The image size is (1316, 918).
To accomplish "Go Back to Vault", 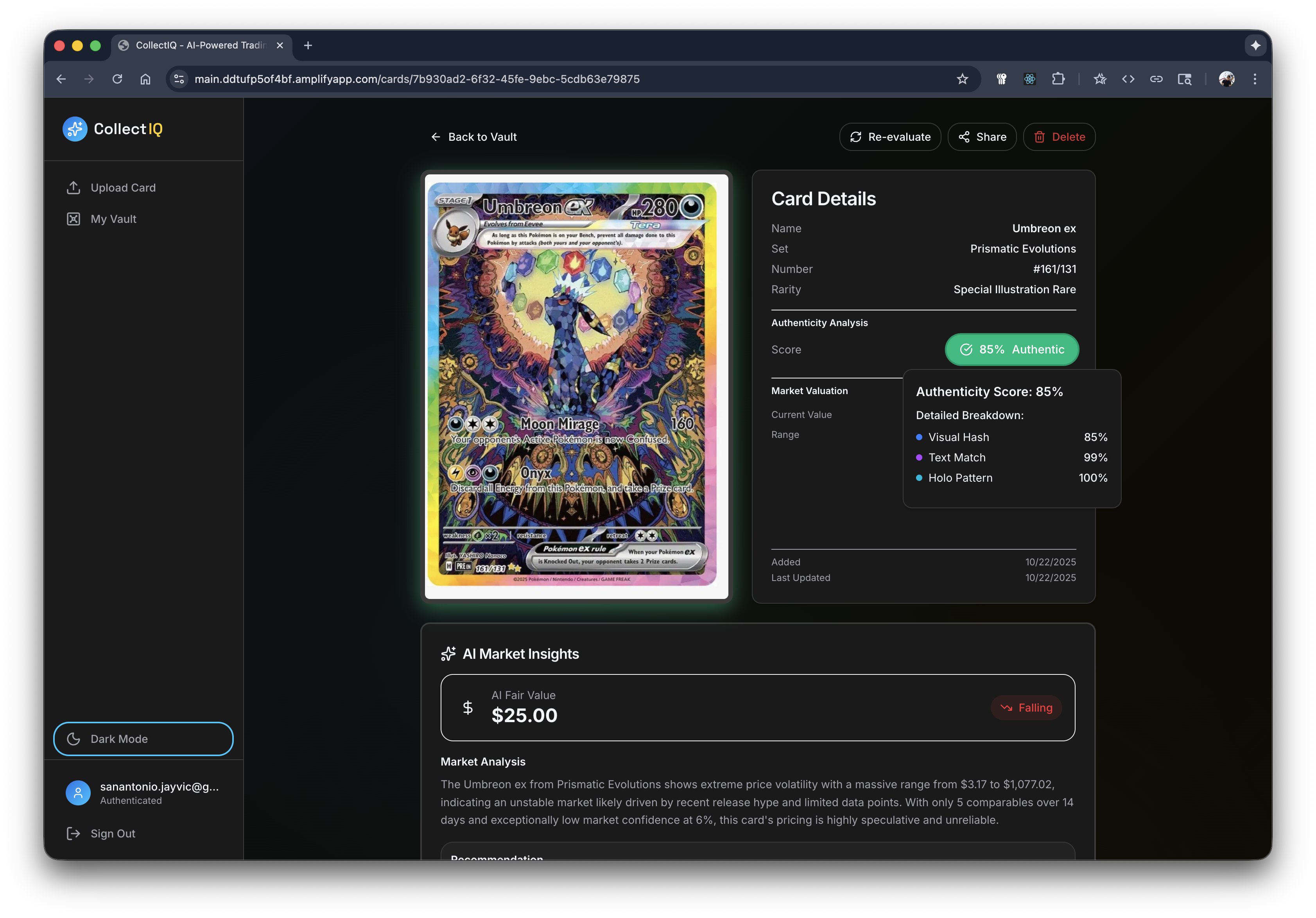I will click(473, 137).
